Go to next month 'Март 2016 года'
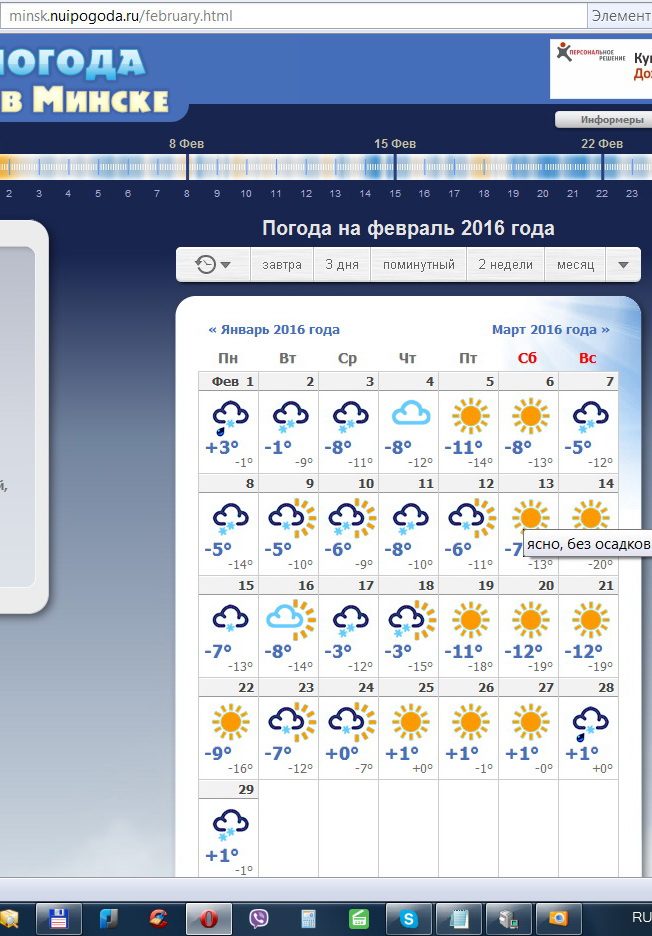The width and height of the screenshot is (652, 936). click(550, 329)
